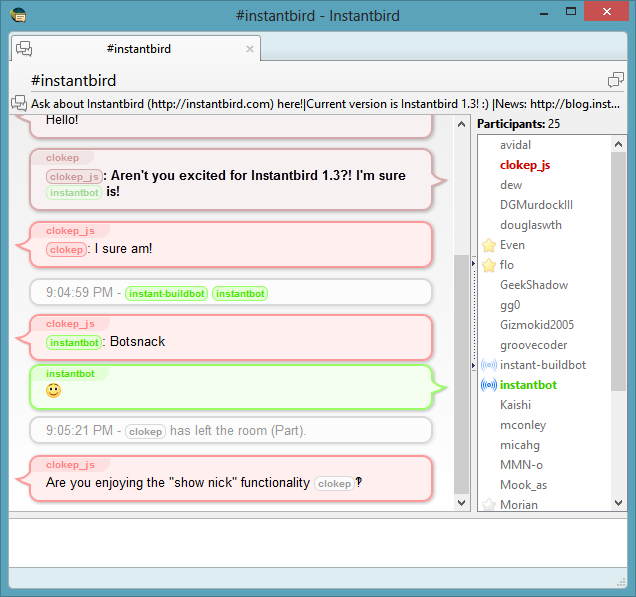Viewport: 636px width, 597px height.
Task: Click participants list scroll down arrow
Action: point(618,503)
